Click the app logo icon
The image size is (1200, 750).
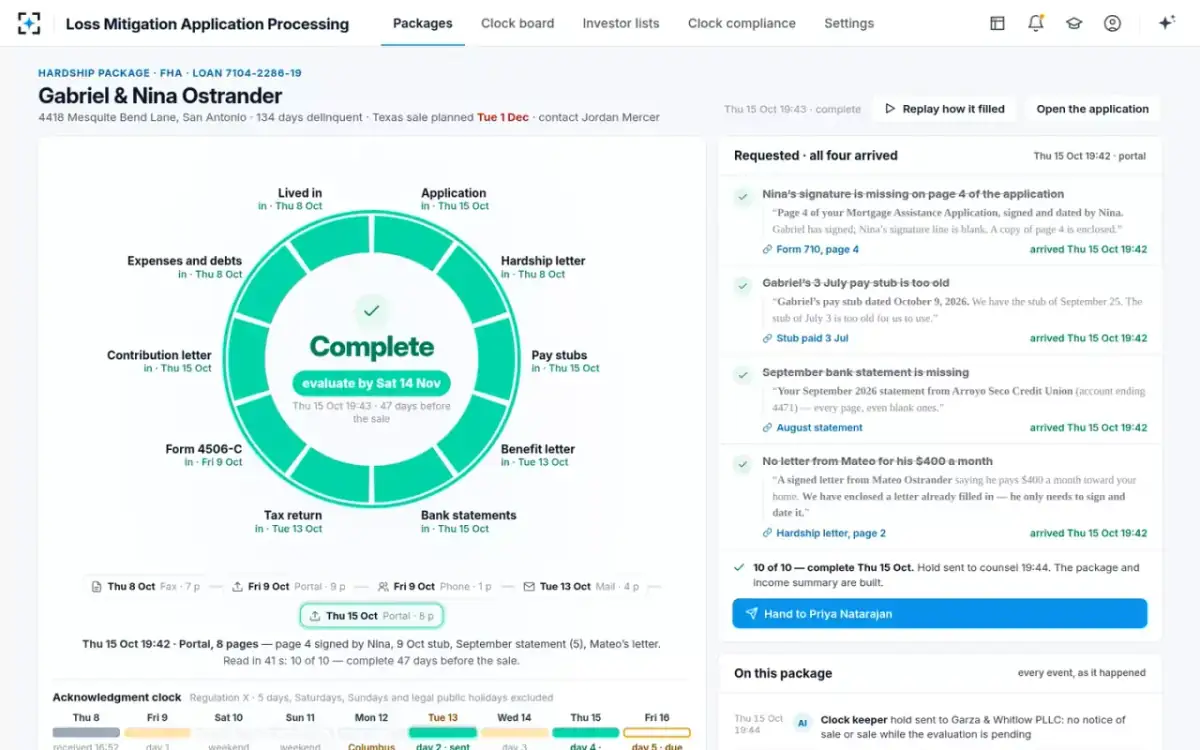[29, 23]
